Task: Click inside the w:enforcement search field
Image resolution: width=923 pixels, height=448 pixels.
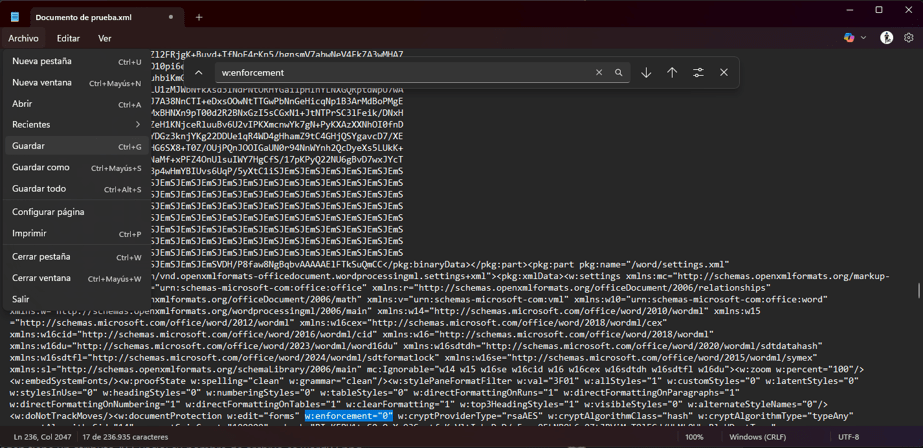Action: tap(400, 73)
